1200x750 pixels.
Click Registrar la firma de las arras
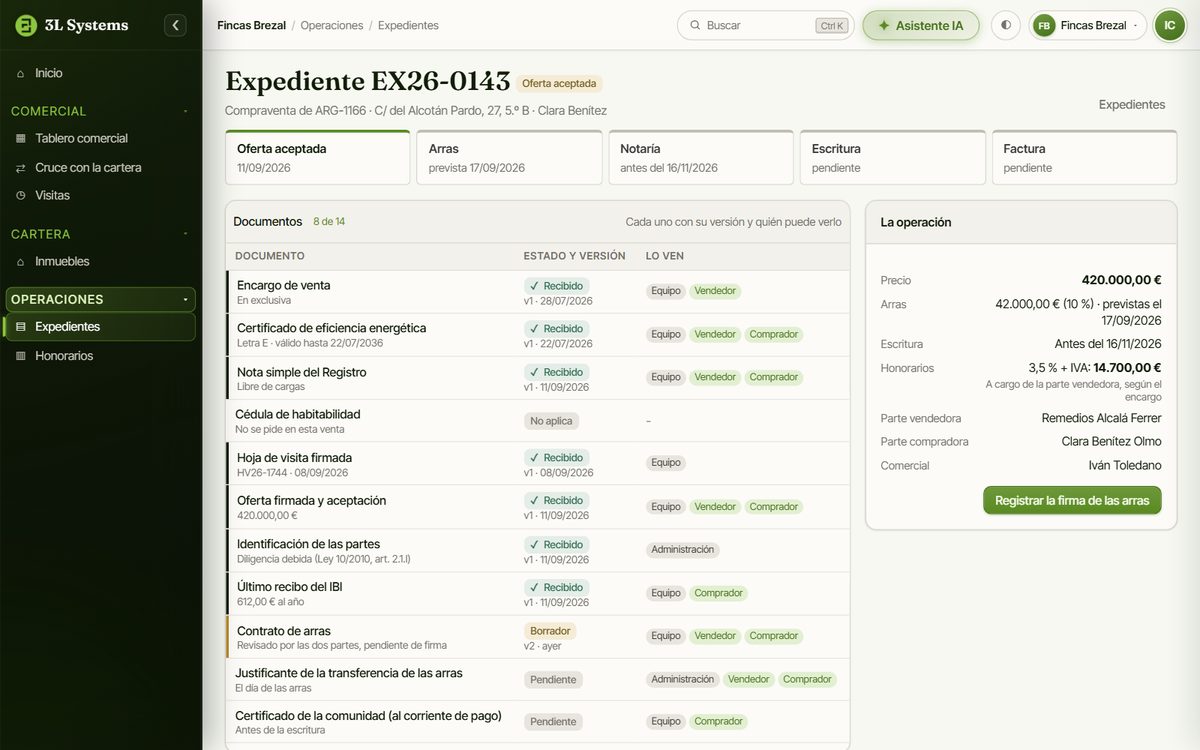pyautogui.click(x=1072, y=500)
